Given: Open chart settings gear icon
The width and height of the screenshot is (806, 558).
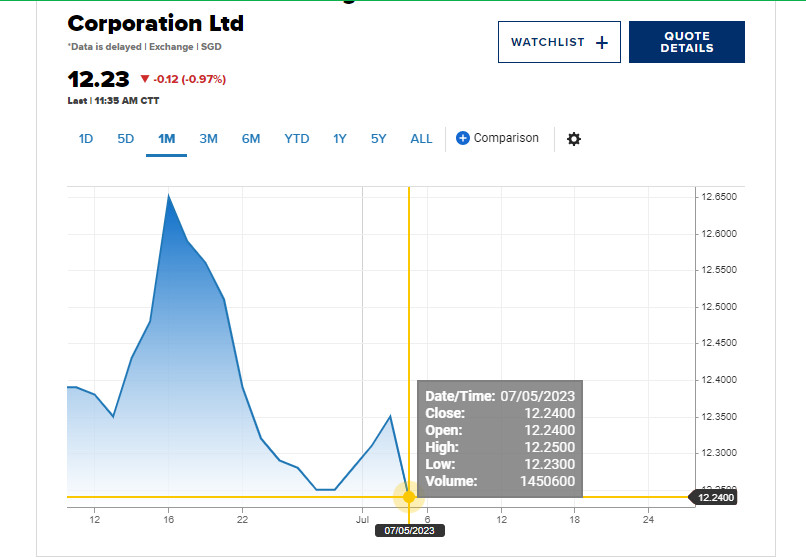Looking at the screenshot, I should point(574,139).
